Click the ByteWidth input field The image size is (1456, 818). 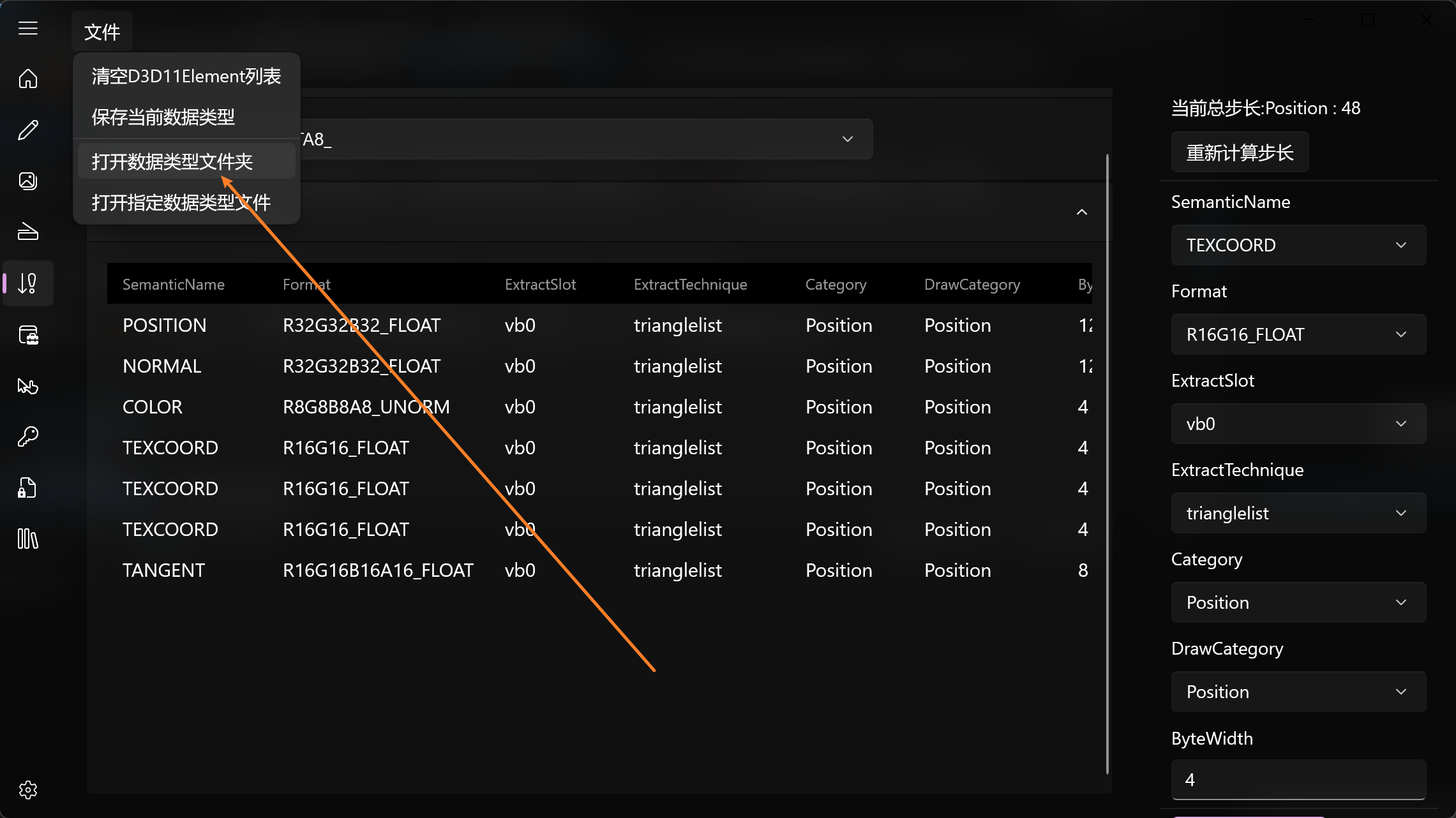click(1298, 779)
